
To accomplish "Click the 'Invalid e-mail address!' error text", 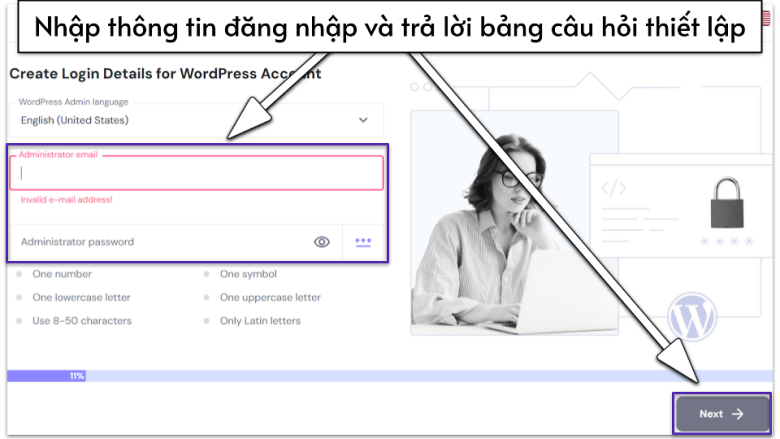I will click(x=67, y=200).
